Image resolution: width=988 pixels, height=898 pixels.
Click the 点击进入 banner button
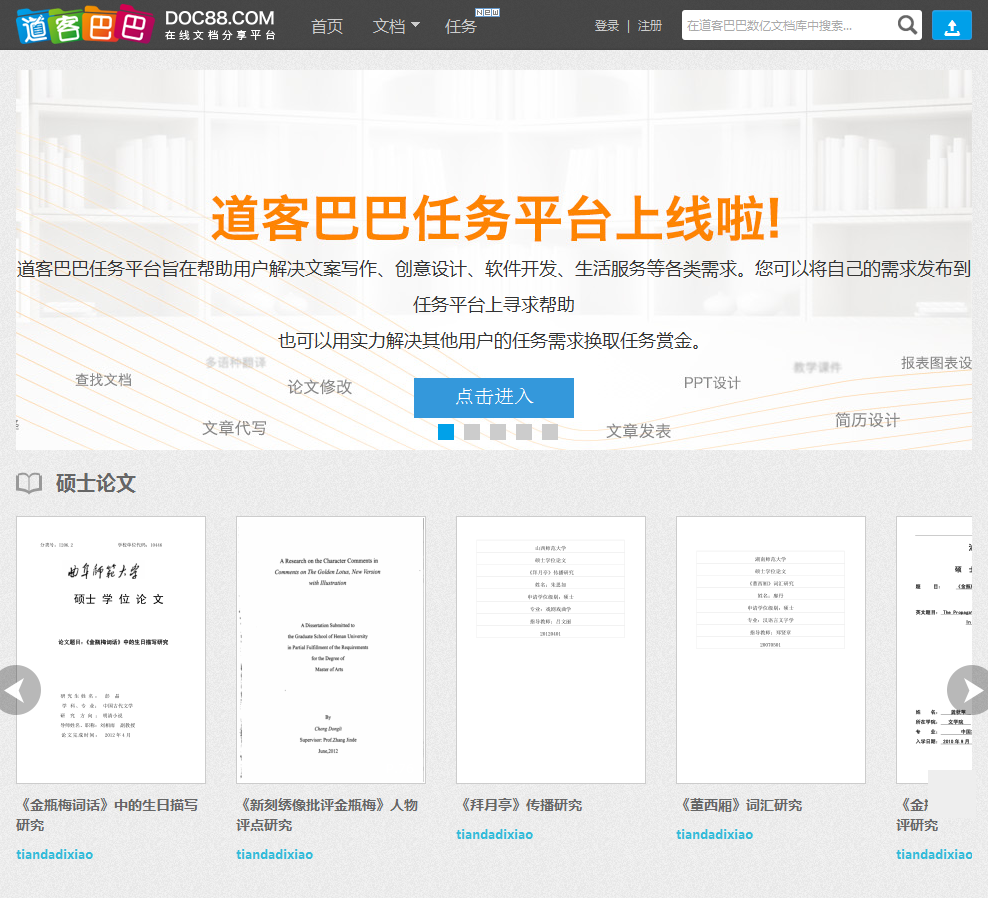point(493,397)
